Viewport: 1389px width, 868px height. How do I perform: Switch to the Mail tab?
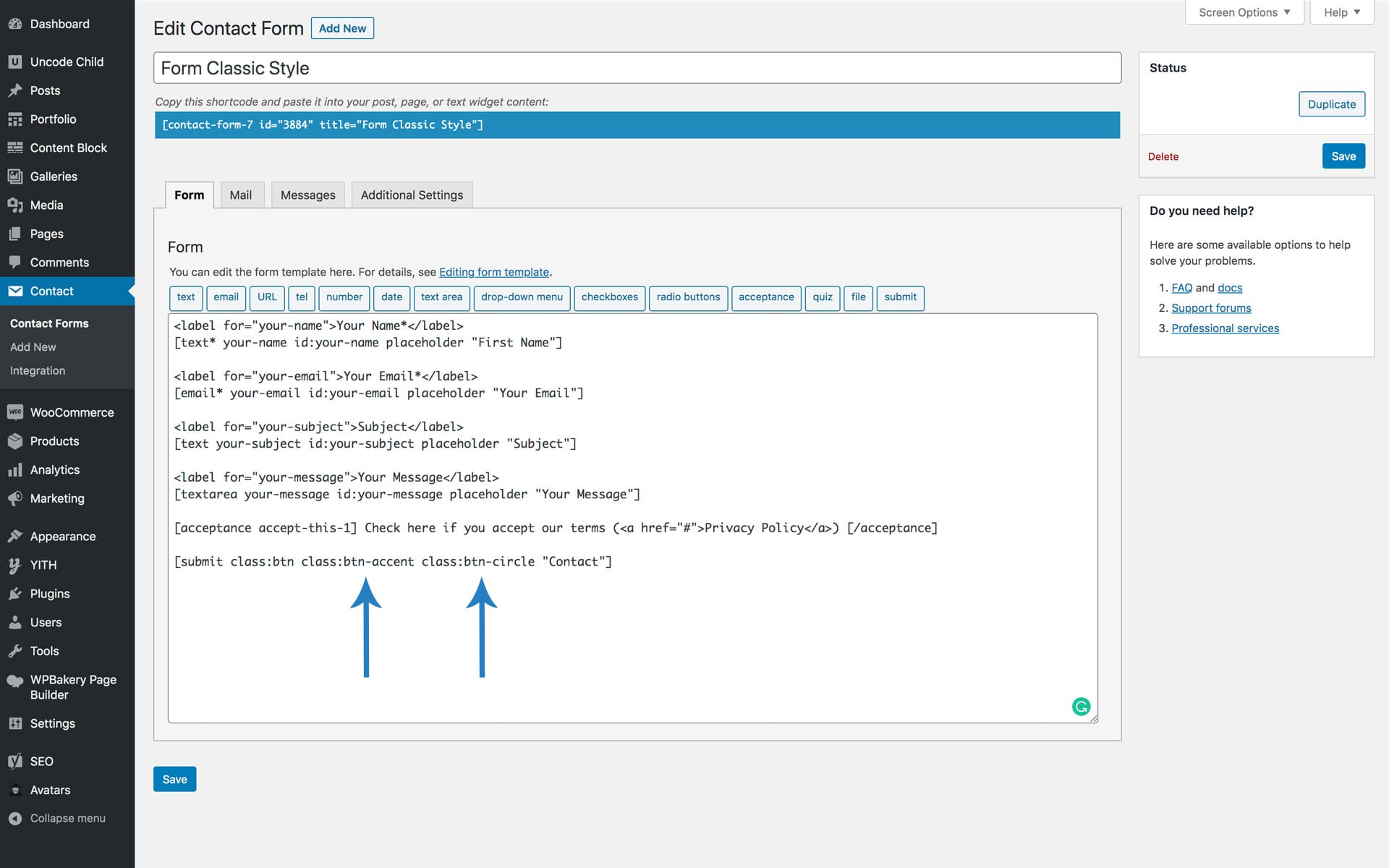[240, 195]
